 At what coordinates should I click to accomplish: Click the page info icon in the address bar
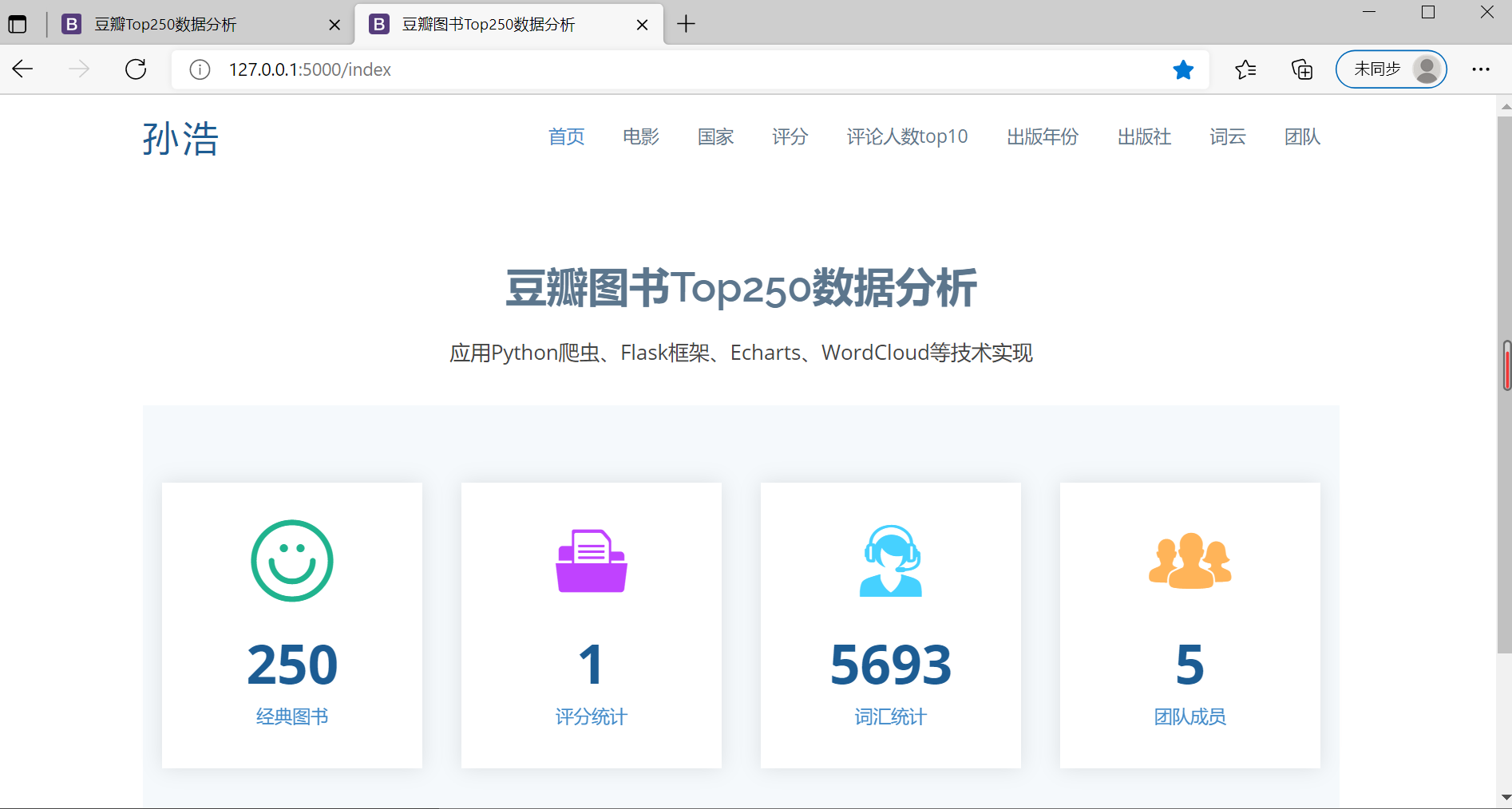[198, 69]
